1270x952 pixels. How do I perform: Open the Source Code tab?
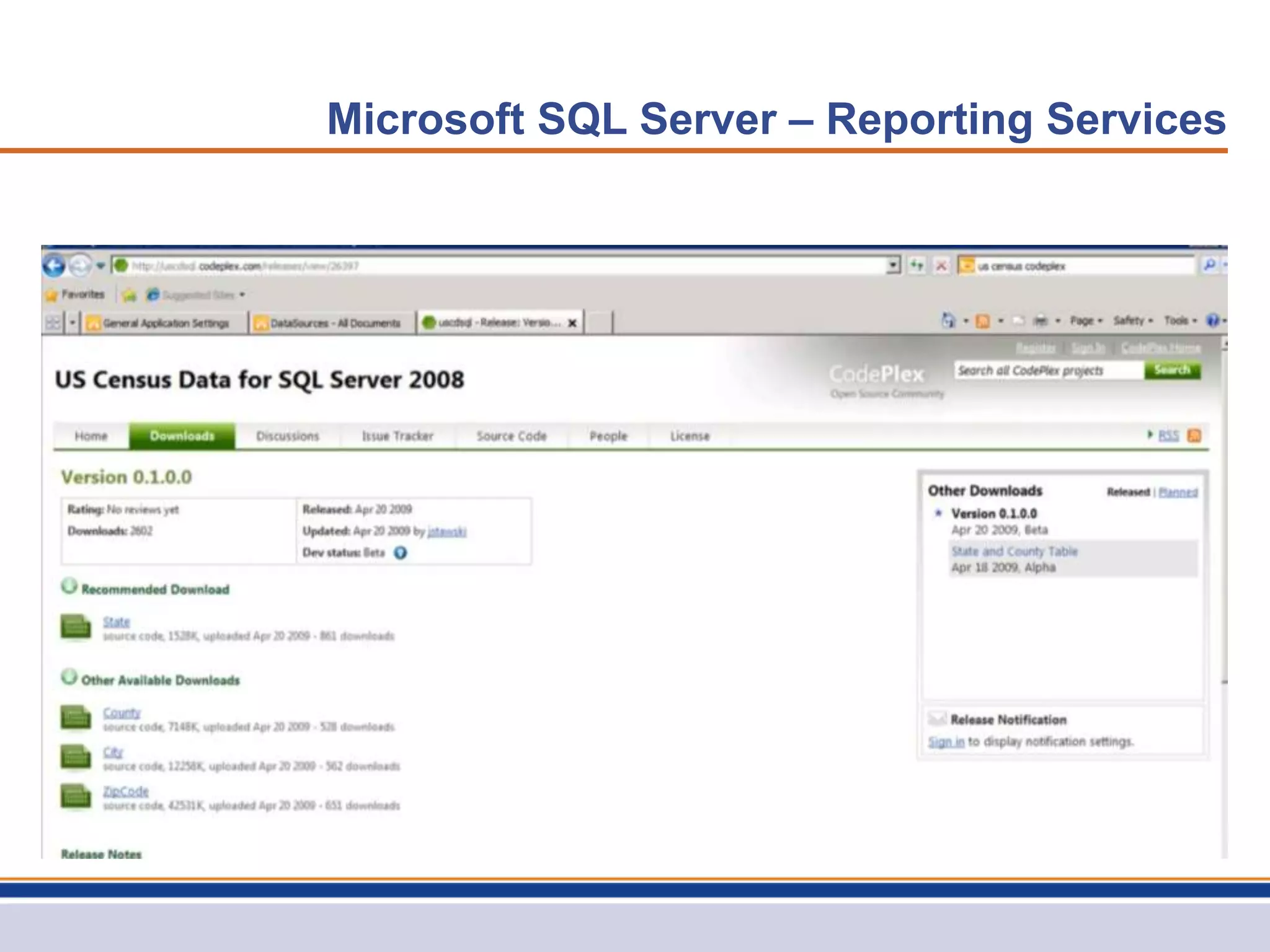click(x=512, y=436)
